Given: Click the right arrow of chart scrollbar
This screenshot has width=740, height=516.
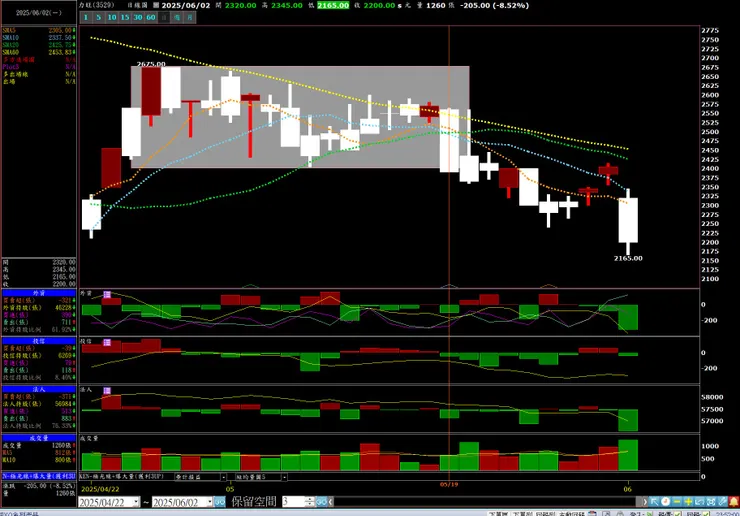Looking at the screenshot, I should point(645,502).
